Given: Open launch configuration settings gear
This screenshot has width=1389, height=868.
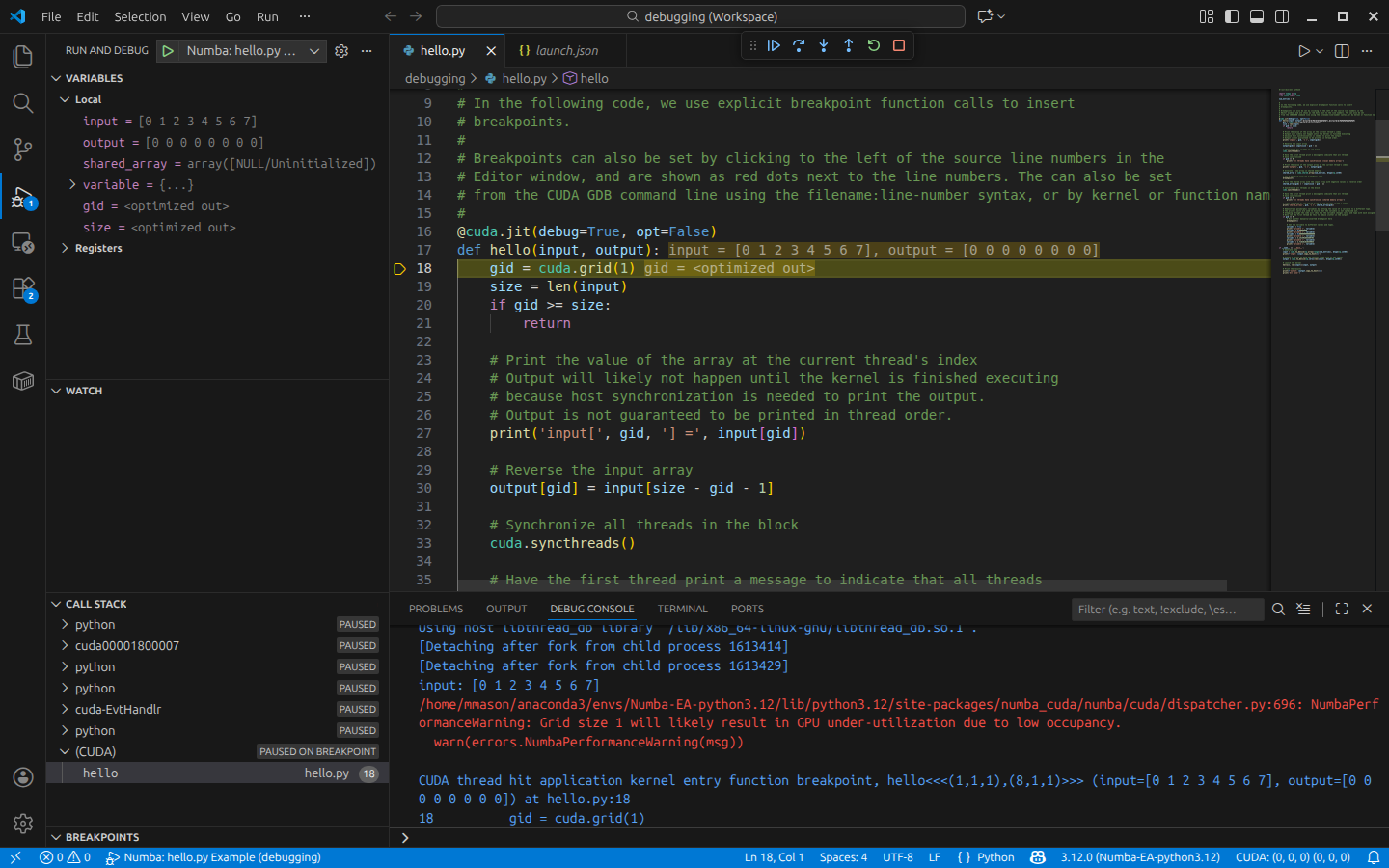Looking at the screenshot, I should (x=340, y=49).
